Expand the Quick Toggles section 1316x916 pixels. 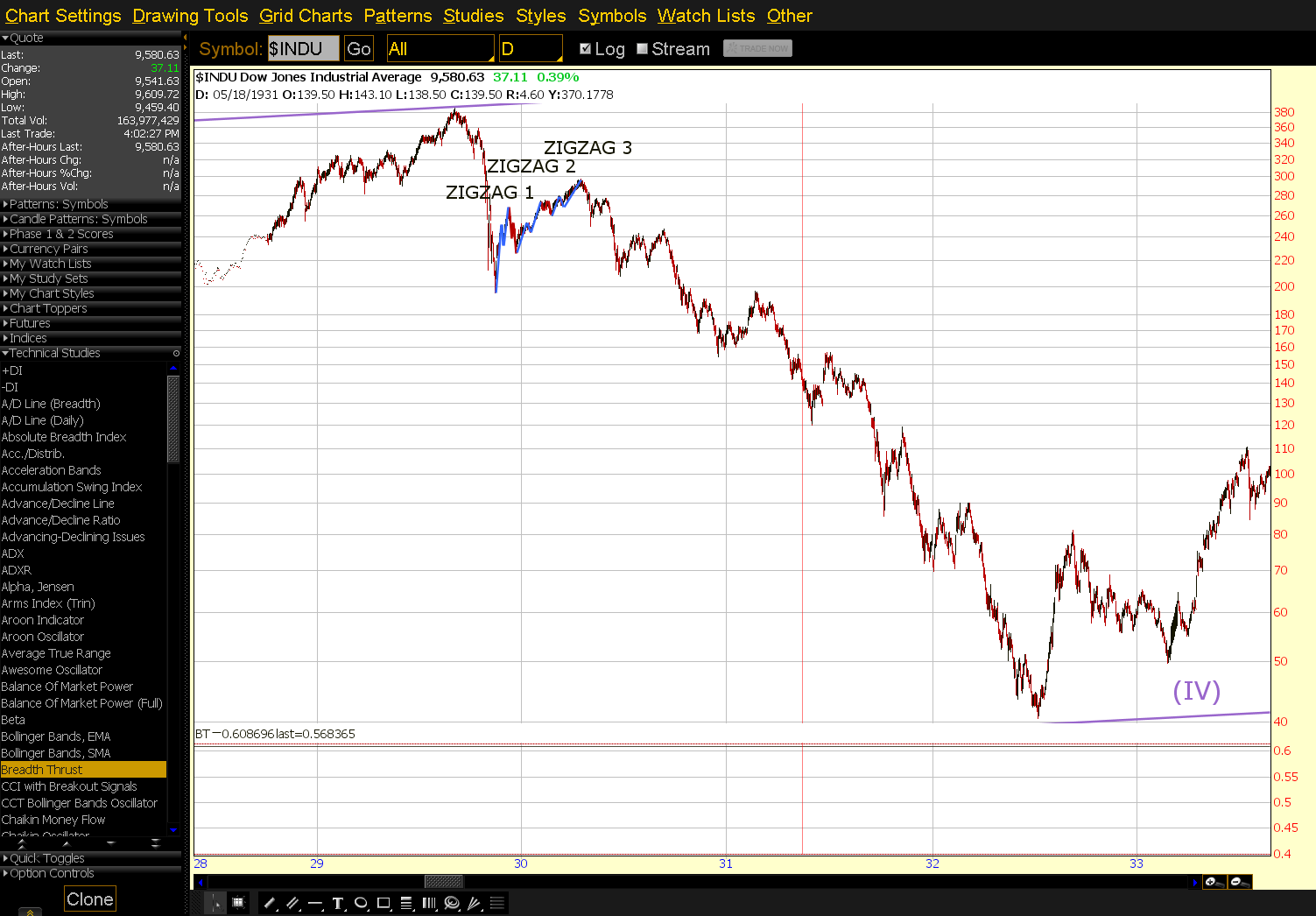(91, 858)
